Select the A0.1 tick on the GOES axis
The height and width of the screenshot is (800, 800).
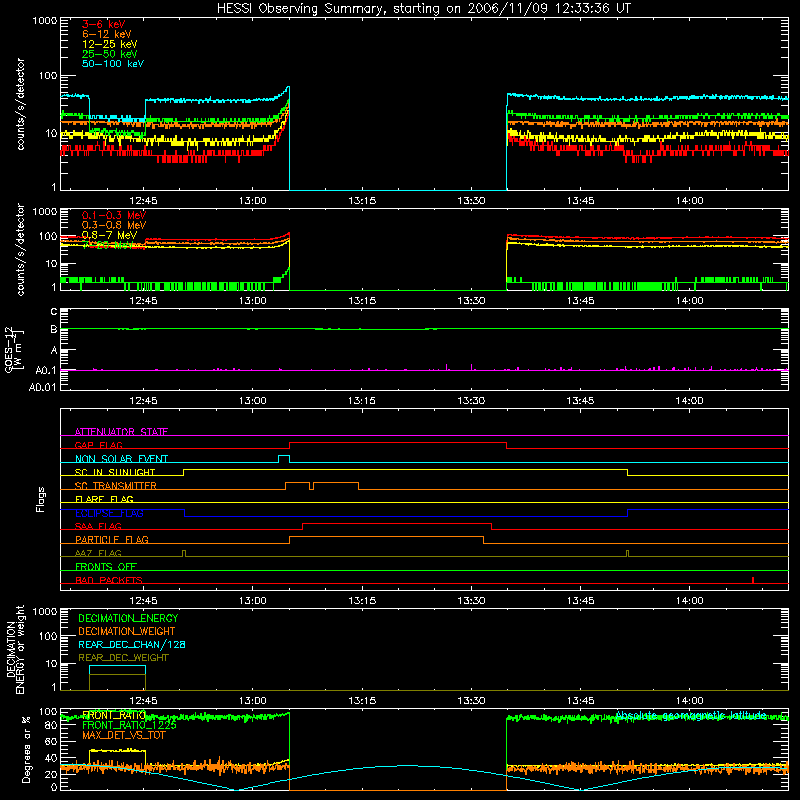point(46,370)
